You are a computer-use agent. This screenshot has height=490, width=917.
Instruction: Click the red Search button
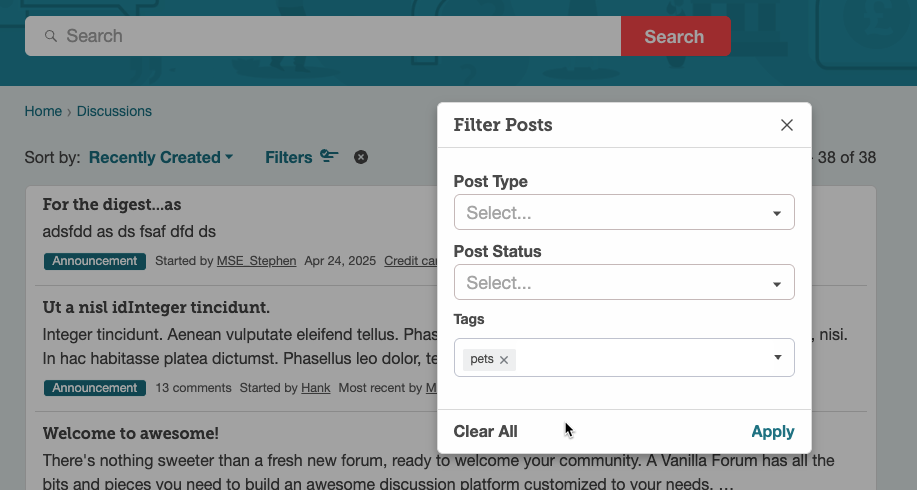point(675,36)
